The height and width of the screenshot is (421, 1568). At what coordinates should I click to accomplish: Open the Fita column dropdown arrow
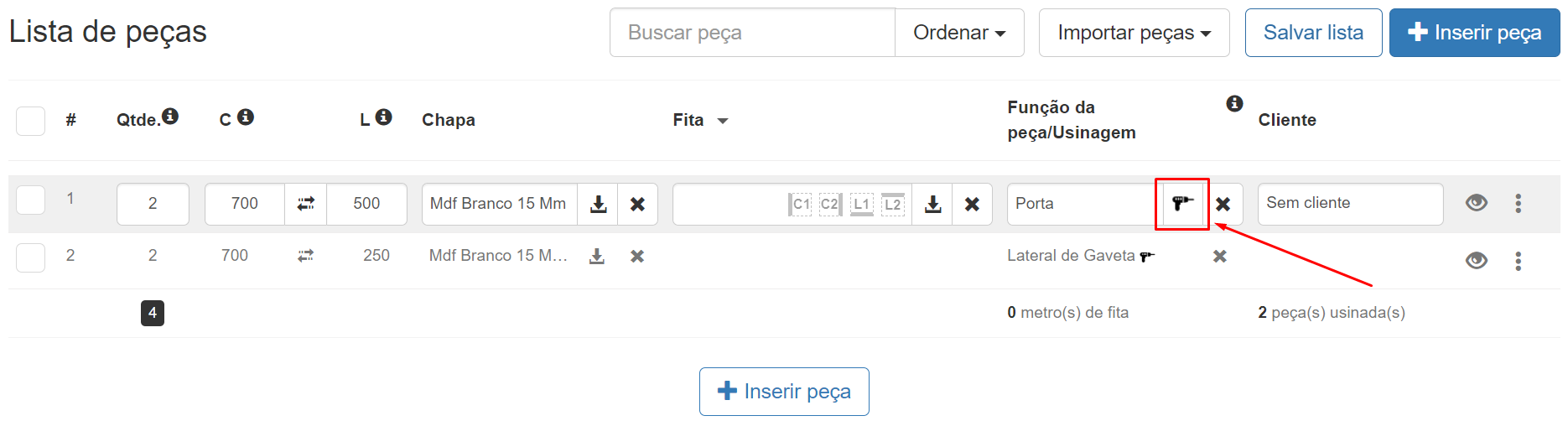pyautogui.click(x=723, y=121)
